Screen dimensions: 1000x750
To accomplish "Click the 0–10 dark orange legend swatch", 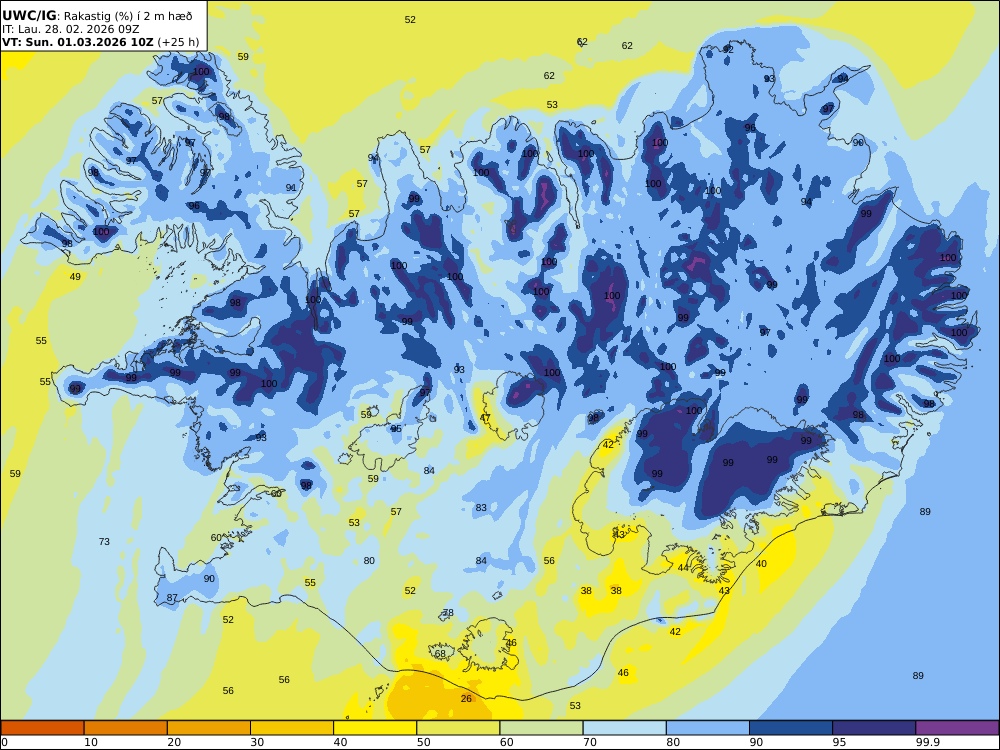I will [43, 728].
